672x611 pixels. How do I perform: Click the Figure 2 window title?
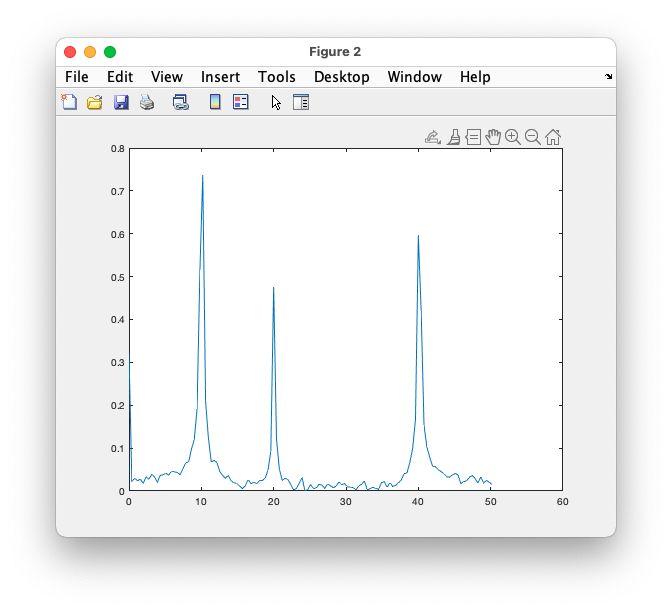point(335,52)
